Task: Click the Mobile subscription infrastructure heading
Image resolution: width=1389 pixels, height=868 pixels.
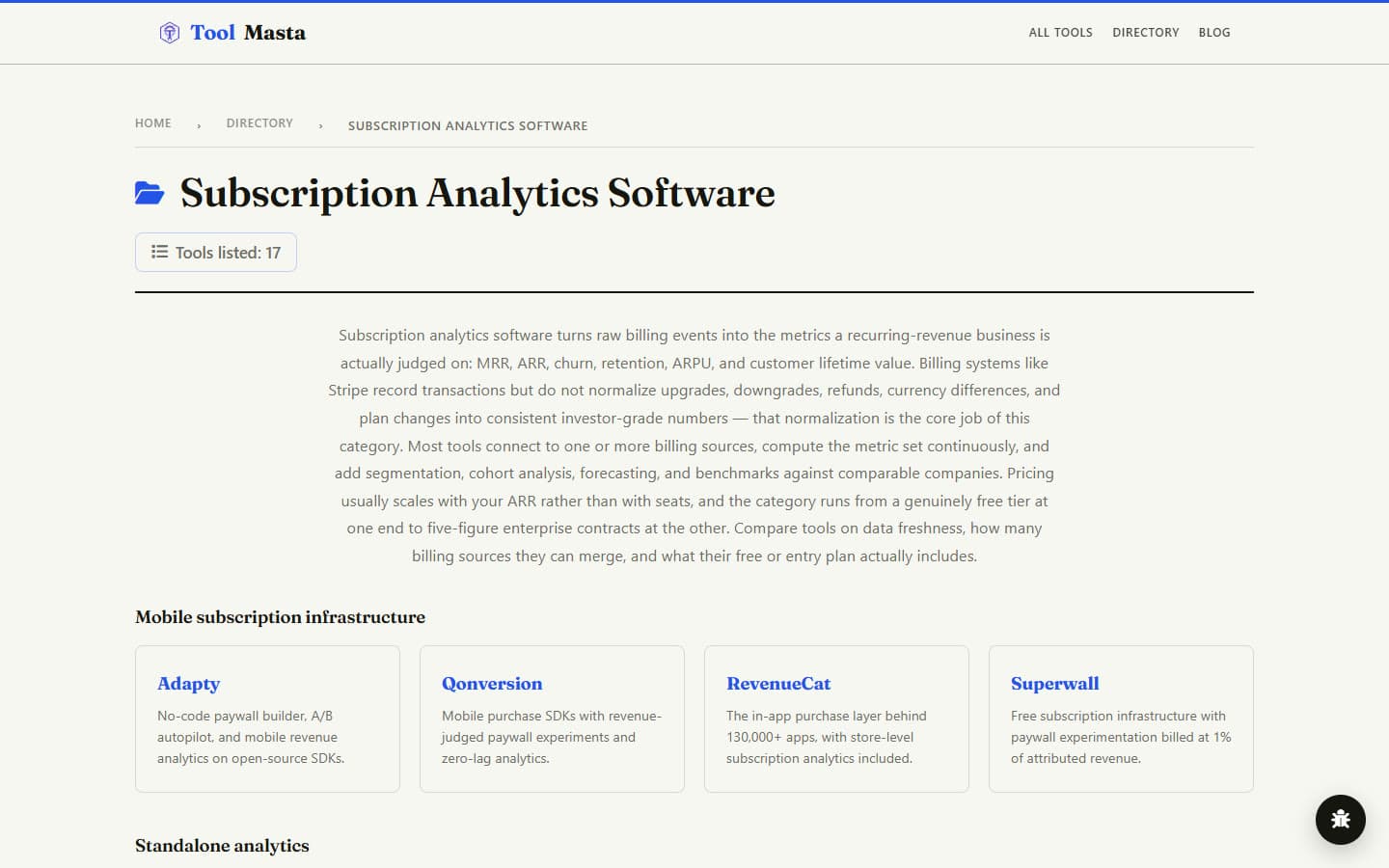Action: pyautogui.click(x=280, y=617)
